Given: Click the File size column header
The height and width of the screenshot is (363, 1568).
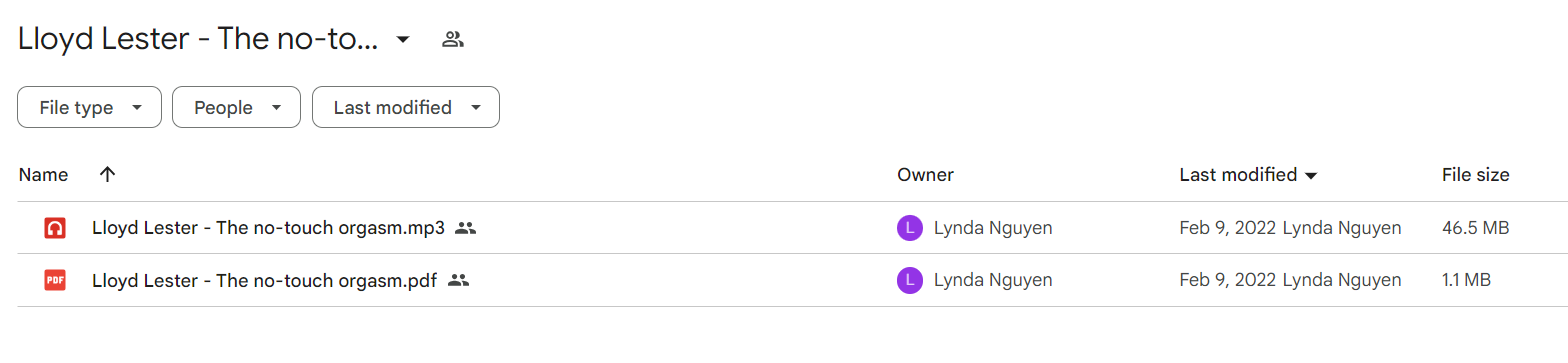Looking at the screenshot, I should 1475,175.
